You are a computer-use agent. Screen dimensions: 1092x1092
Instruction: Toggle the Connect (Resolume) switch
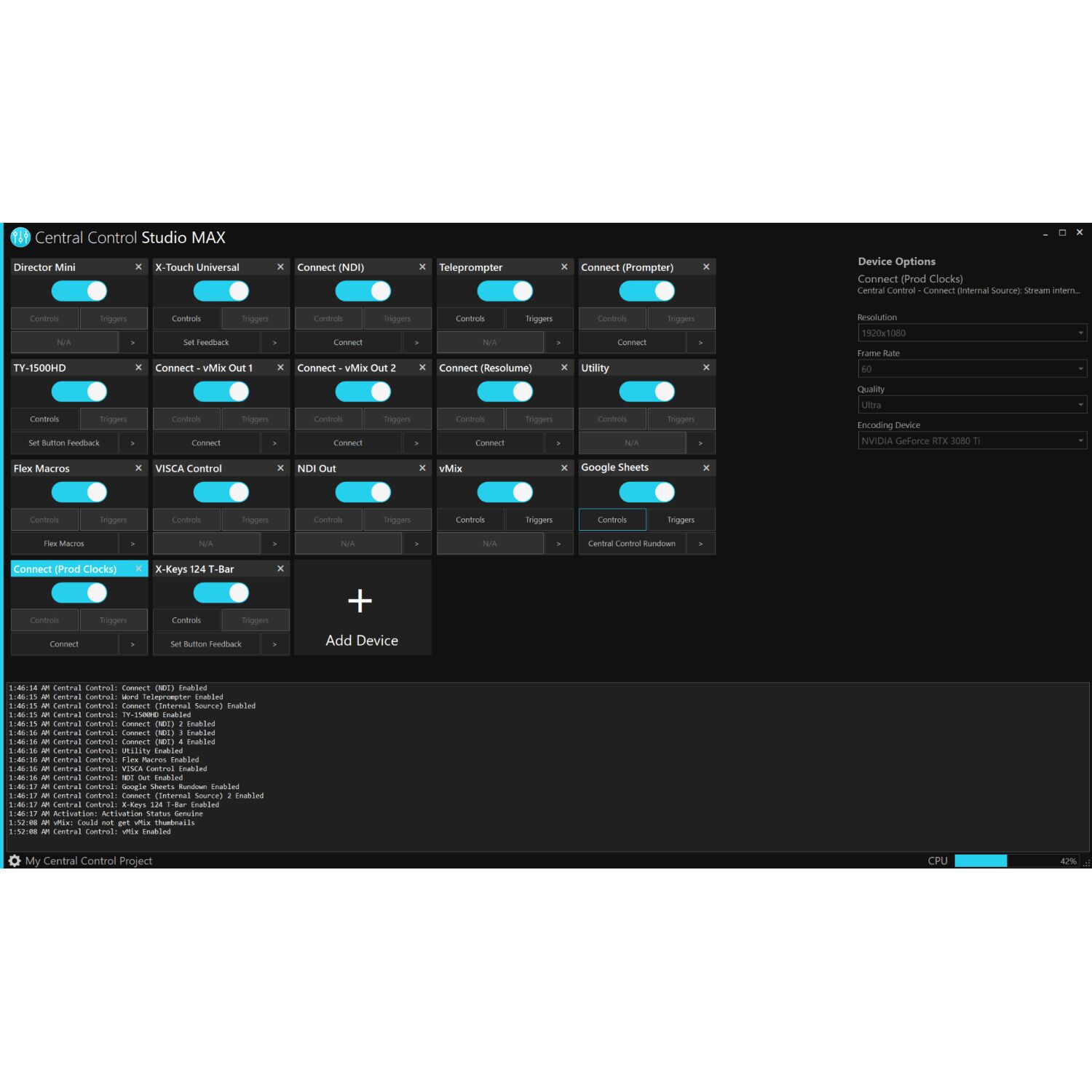(x=505, y=392)
